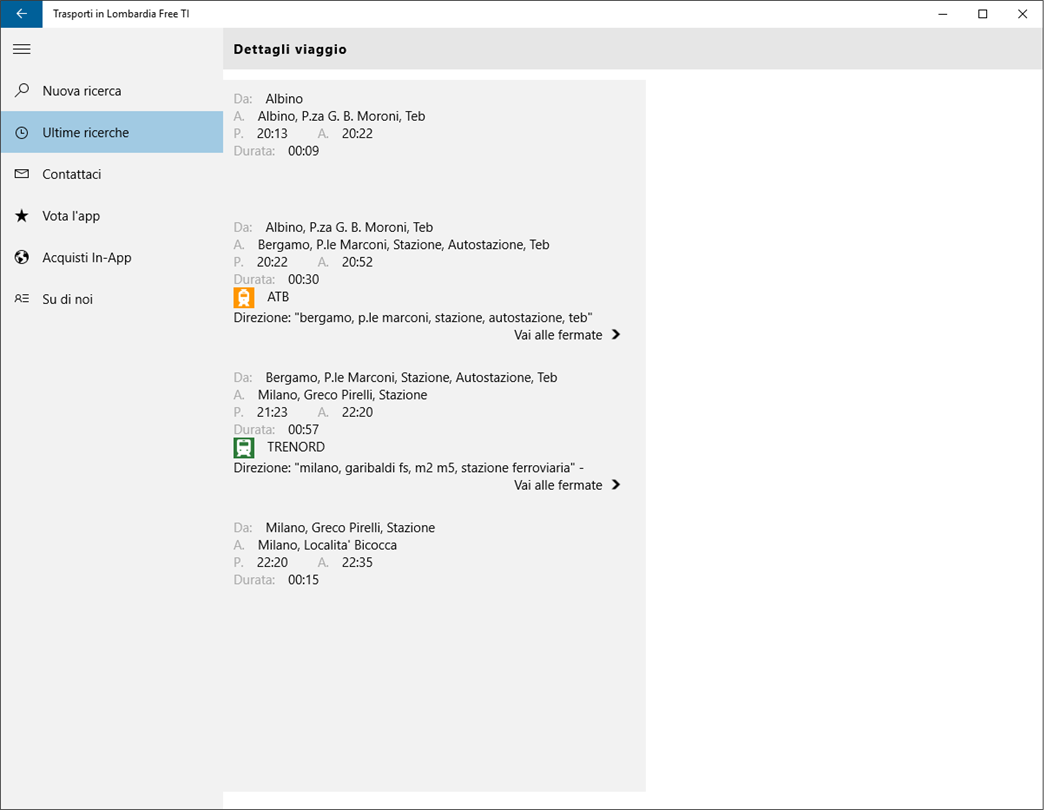Click 'Vai alle fermate' for TRENORD leg
The width and height of the screenshot is (1044, 810).
click(558, 485)
